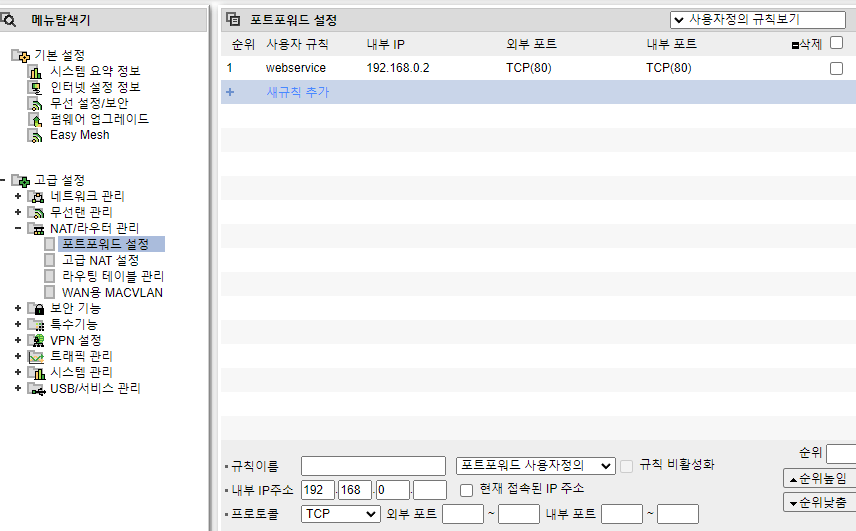Click the page icon beside WAN용 MACVLAN
This screenshot has height=531, width=856.
[x=50, y=292]
